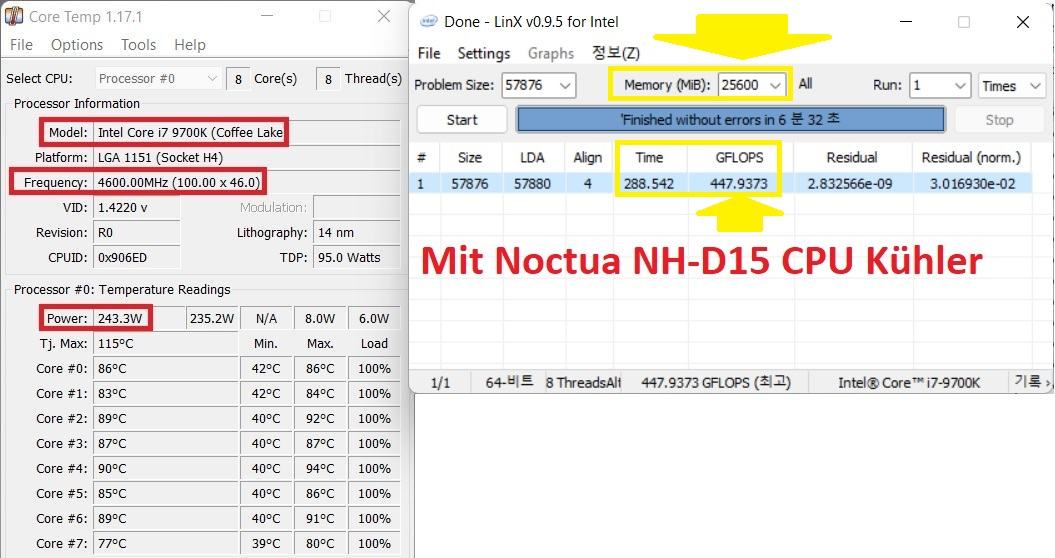Click the finished-without-errors progress bar
Image resolution: width=1055 pixels, height=558 pixels.
click(730, 120)
